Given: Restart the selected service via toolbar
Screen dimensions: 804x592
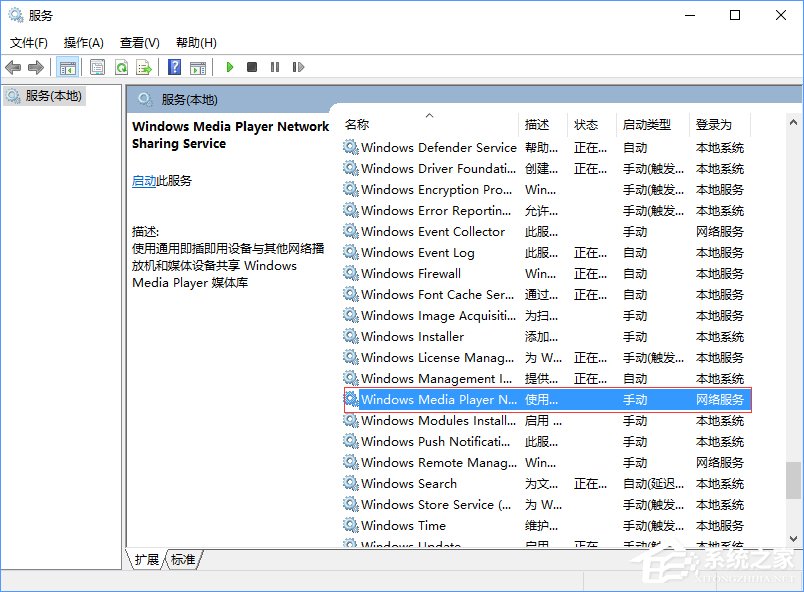Looking at the screenshot, I should pyautogui.click(x=298, y=67).
